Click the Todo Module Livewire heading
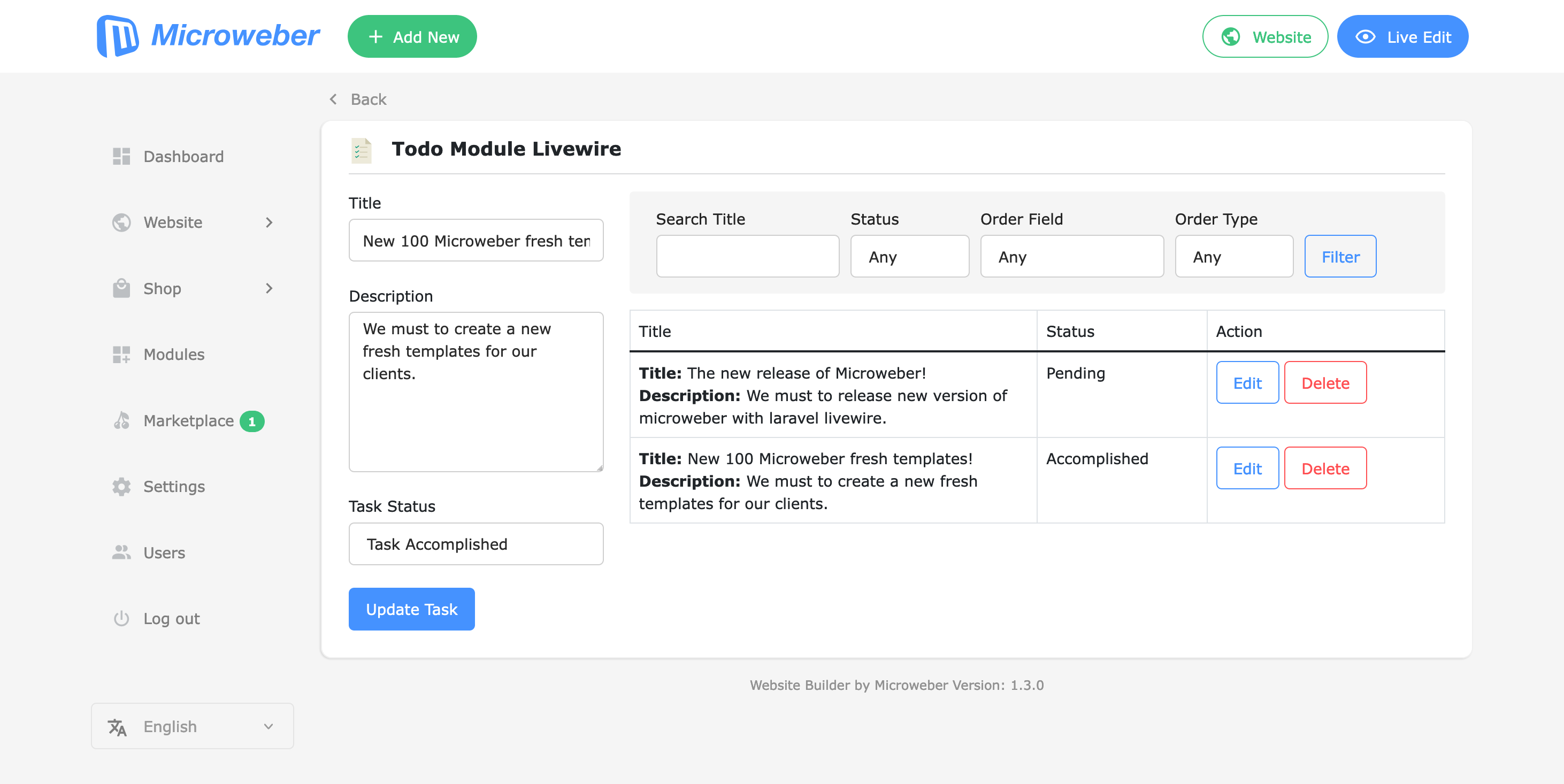 pos(507,149)
